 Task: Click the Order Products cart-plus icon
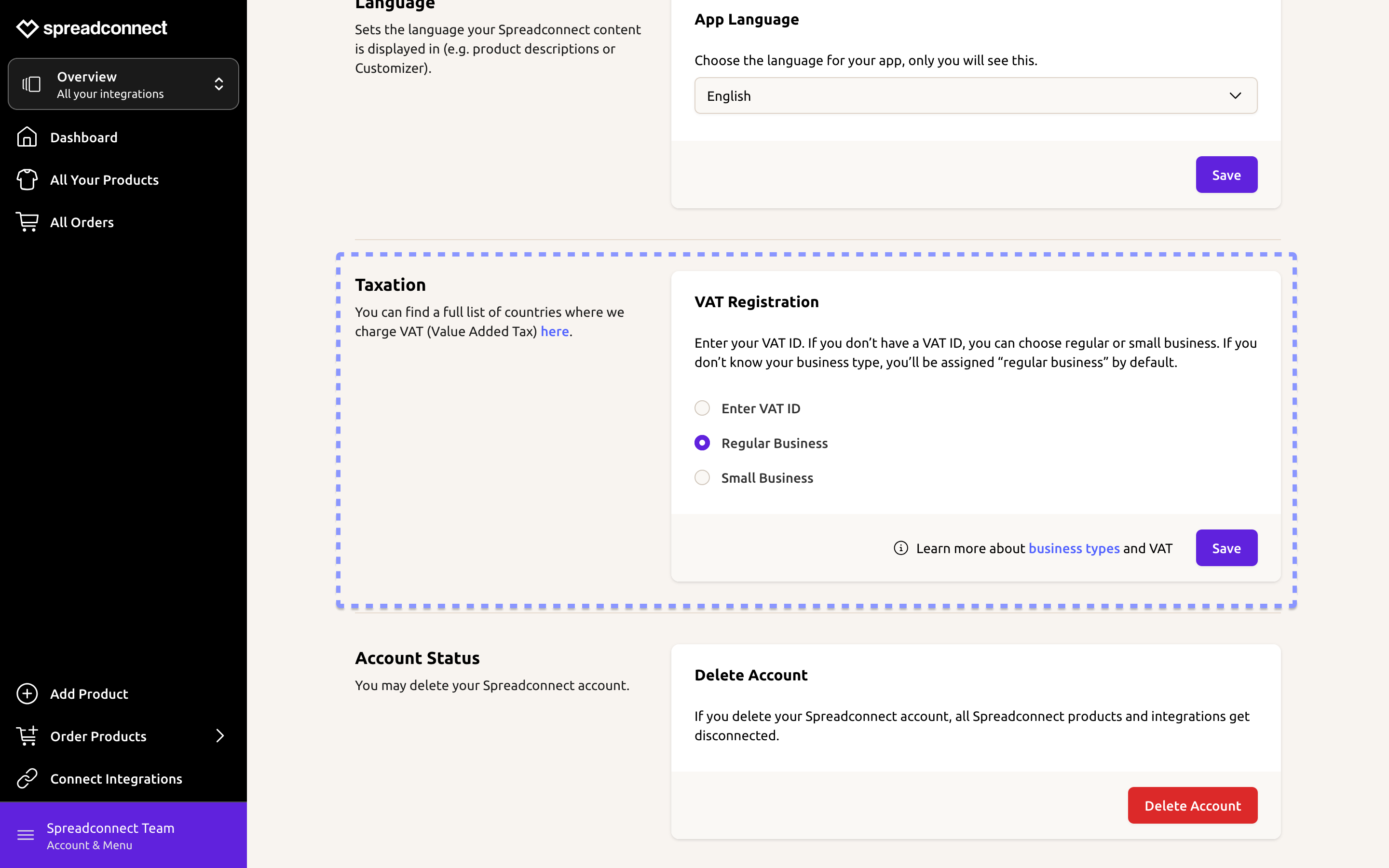pyautogui.click(x=27, y=736)
